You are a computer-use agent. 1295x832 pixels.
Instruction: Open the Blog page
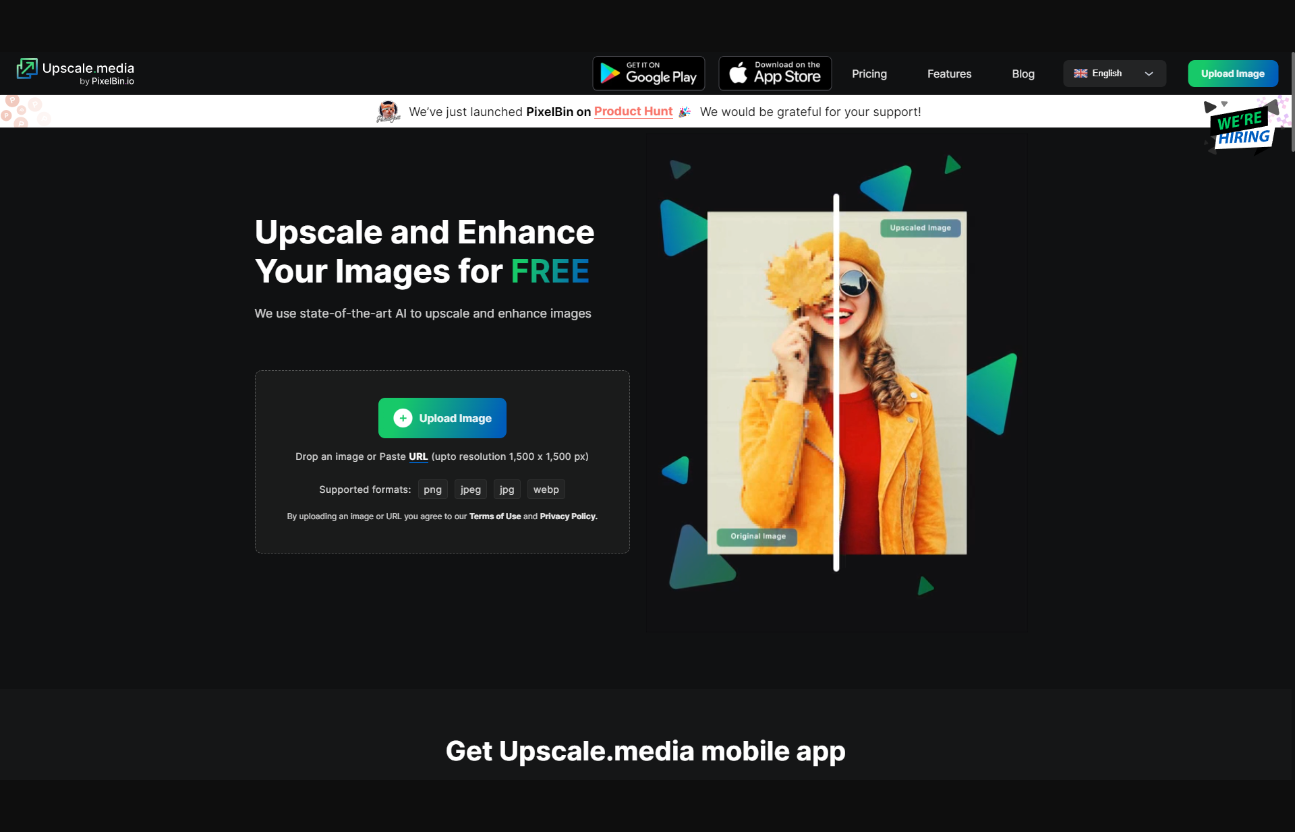1023,74
